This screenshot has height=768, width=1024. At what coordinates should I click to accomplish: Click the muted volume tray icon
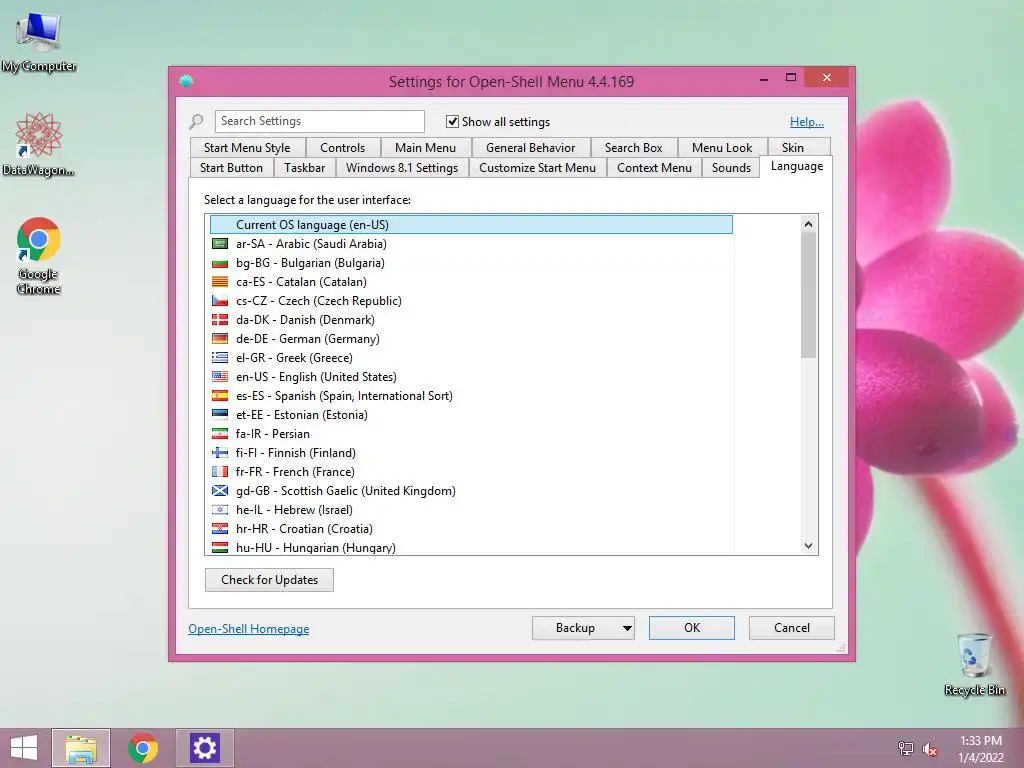[930, 749]
